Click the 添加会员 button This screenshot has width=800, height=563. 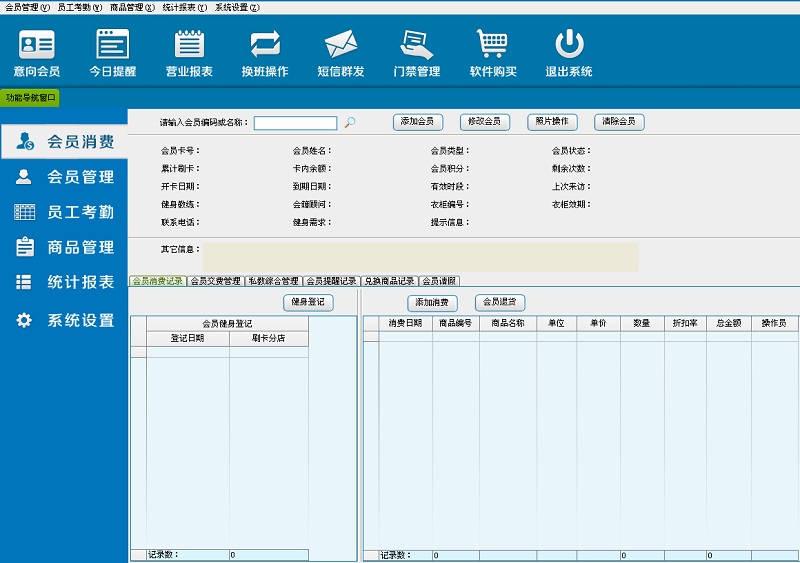pyautogui.click(x=417, y=122)
